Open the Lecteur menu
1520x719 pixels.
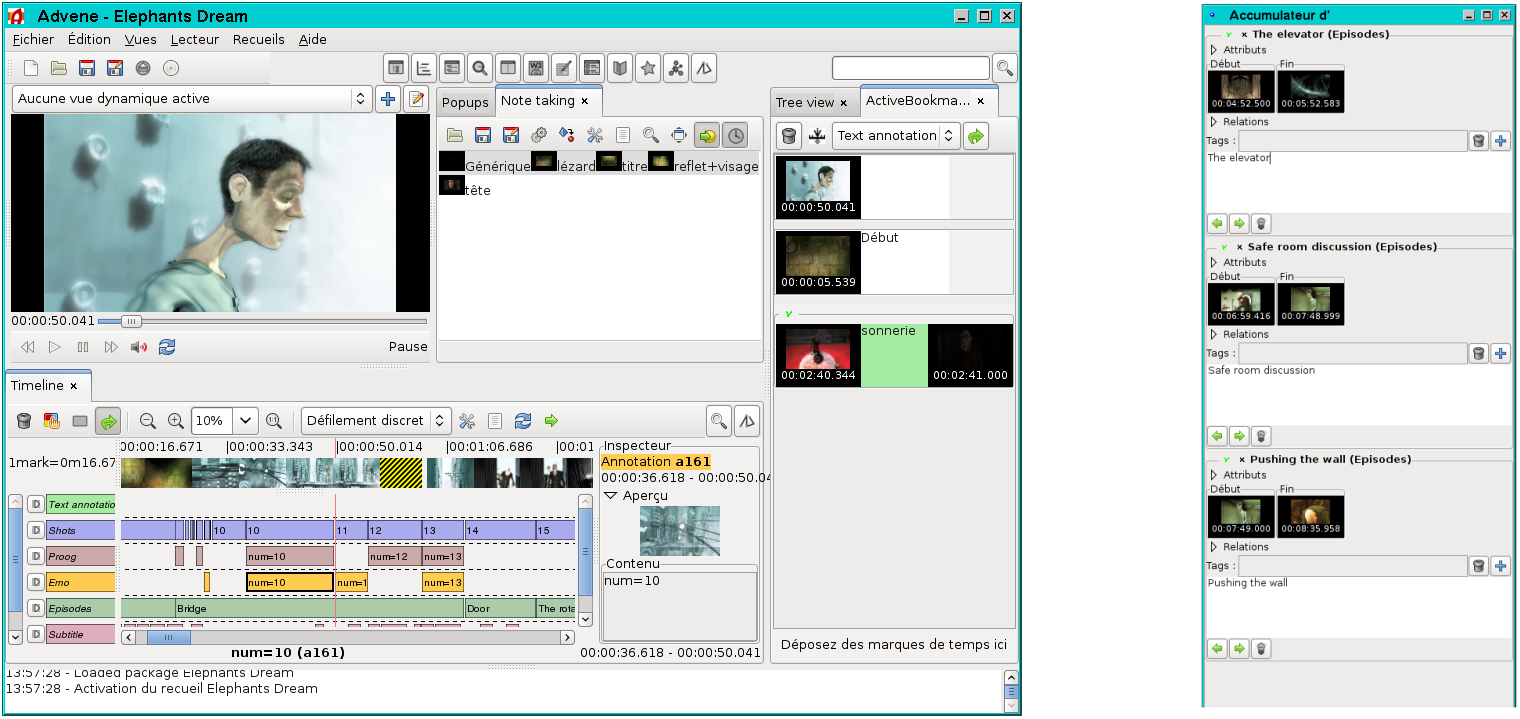tap(194, 40)
